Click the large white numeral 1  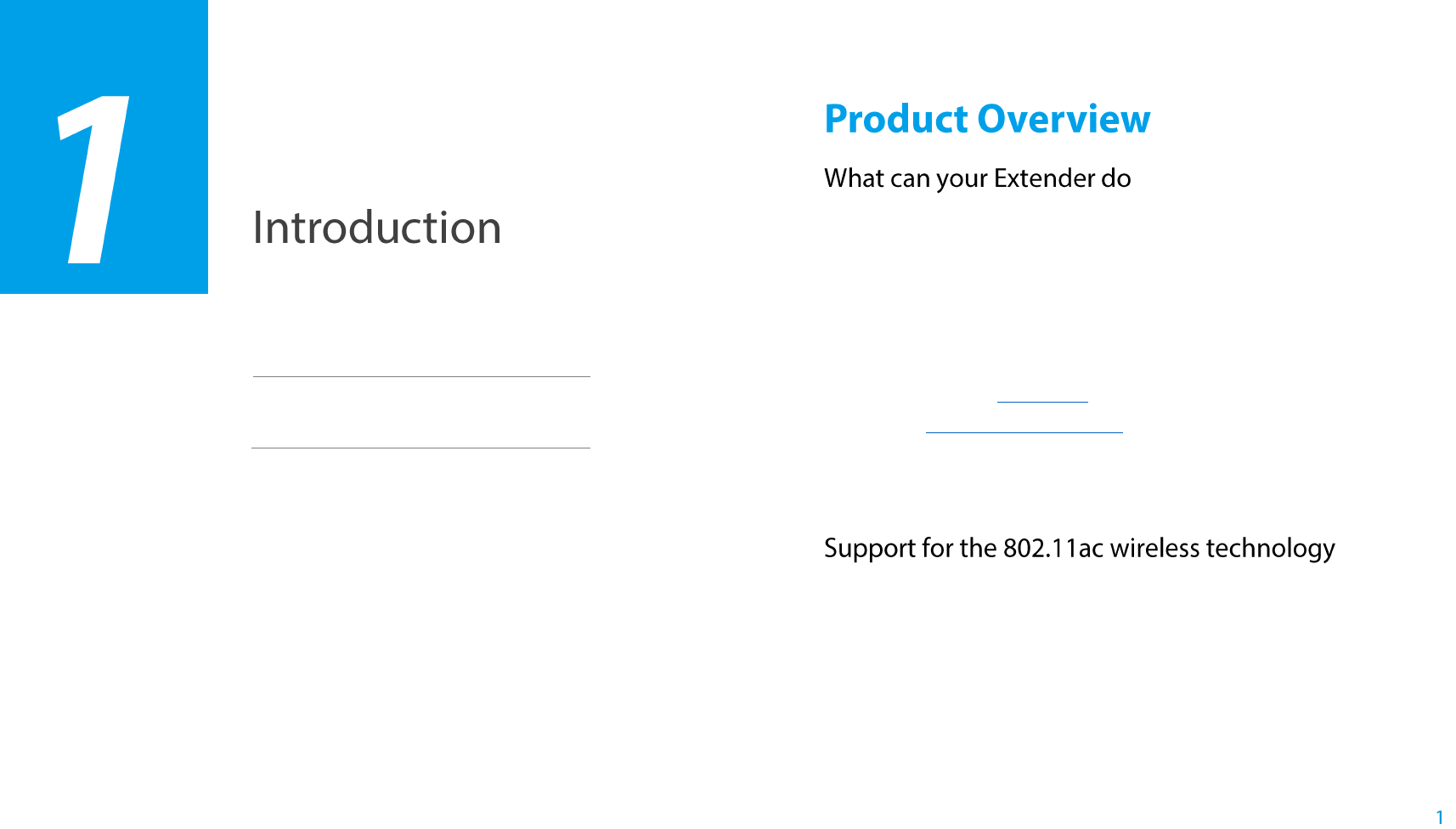point(94,178)
